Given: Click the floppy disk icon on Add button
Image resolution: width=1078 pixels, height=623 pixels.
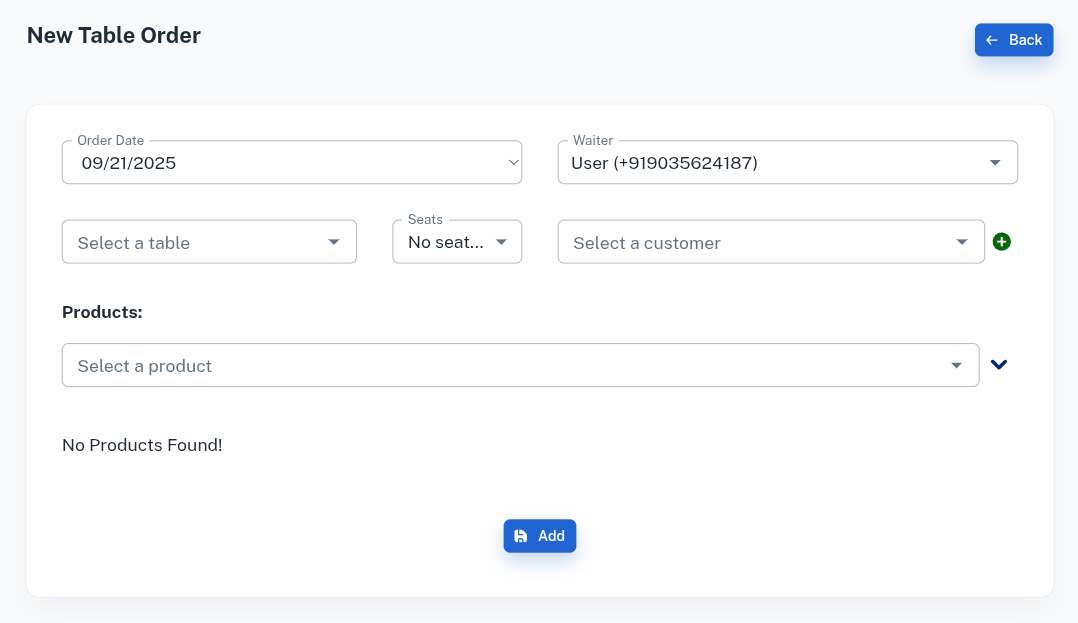Looking at the screenshot, I should point(521,536).
